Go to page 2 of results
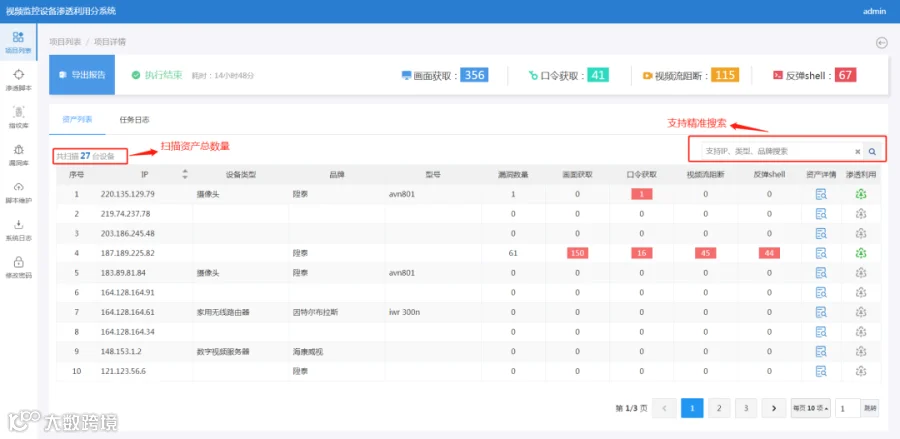Viewport: 900px width, 439px height. 719,408
